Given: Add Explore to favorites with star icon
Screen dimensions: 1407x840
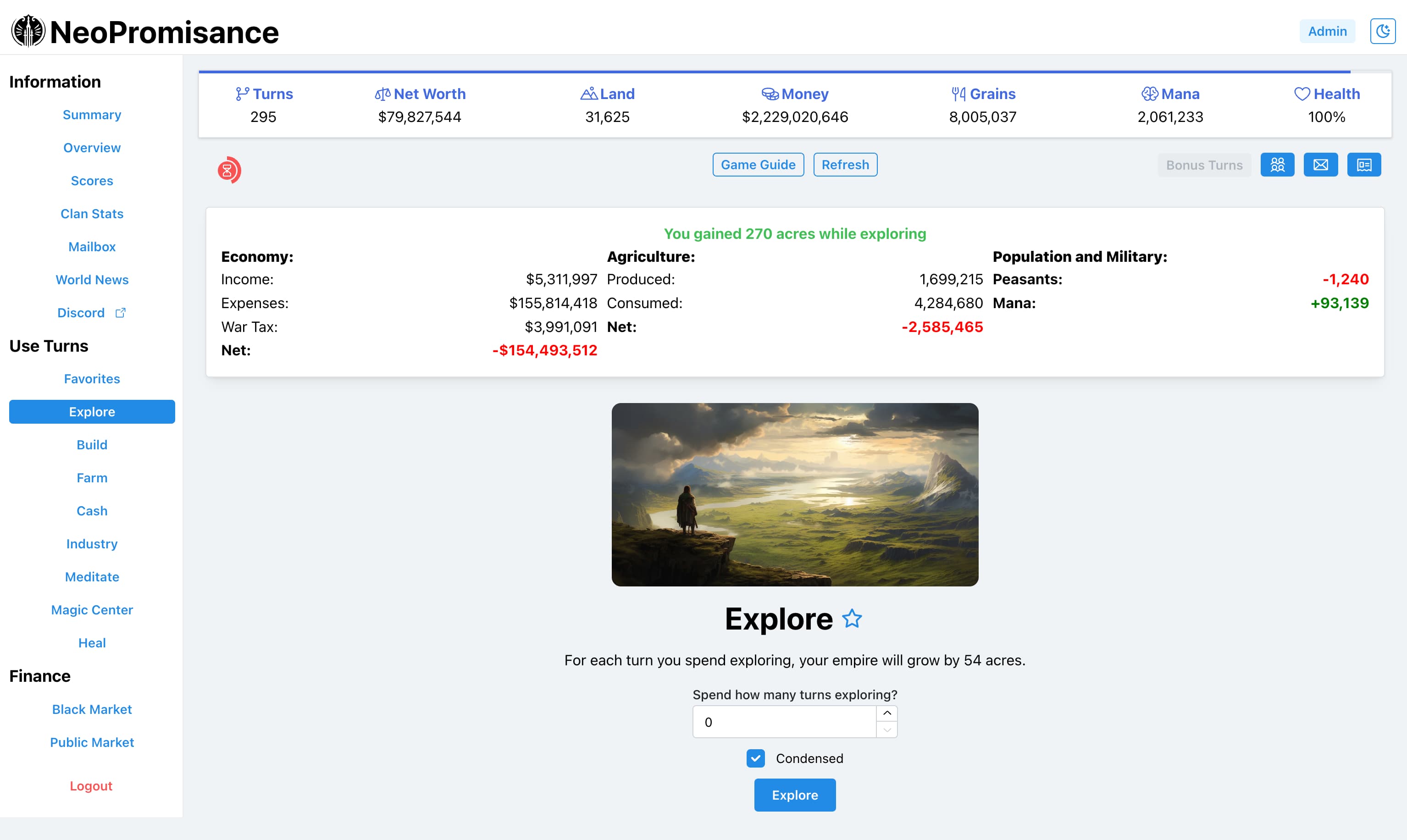Looking at the screenshot, I should point(852,619).
